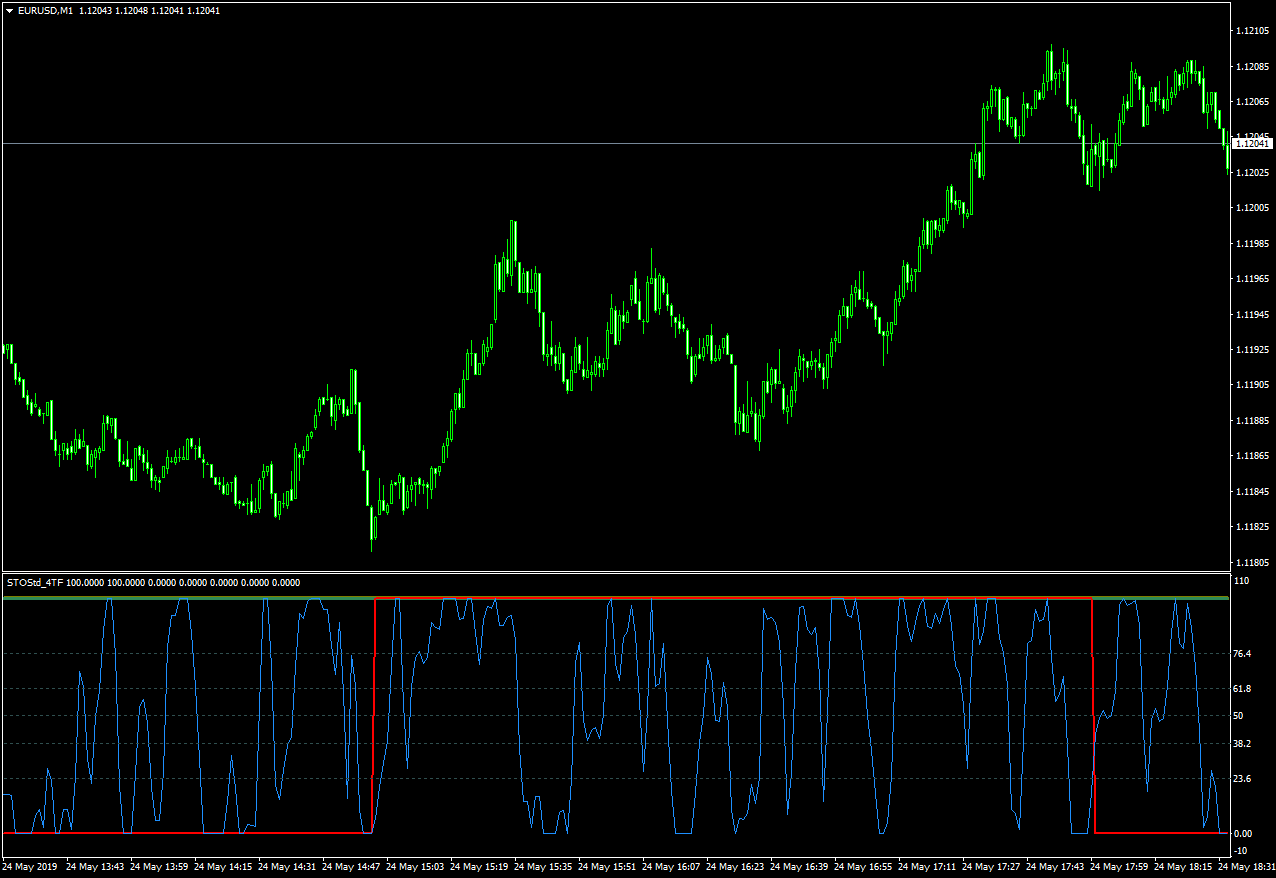Click the 1.12005 price on the scale

1252,208
